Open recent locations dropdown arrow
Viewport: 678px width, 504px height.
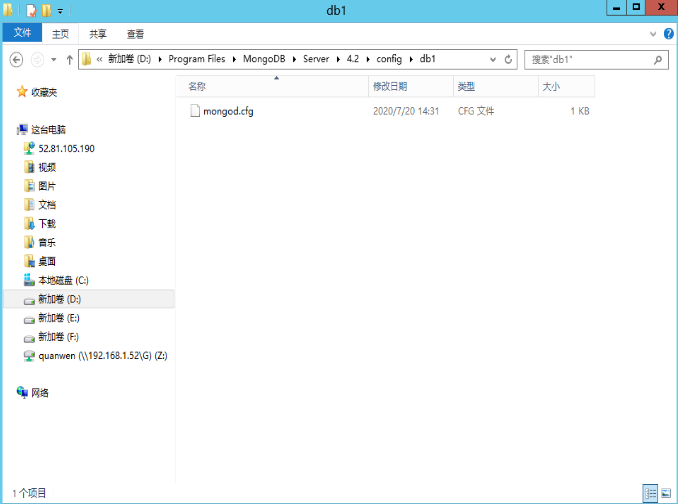pos(54,60)
